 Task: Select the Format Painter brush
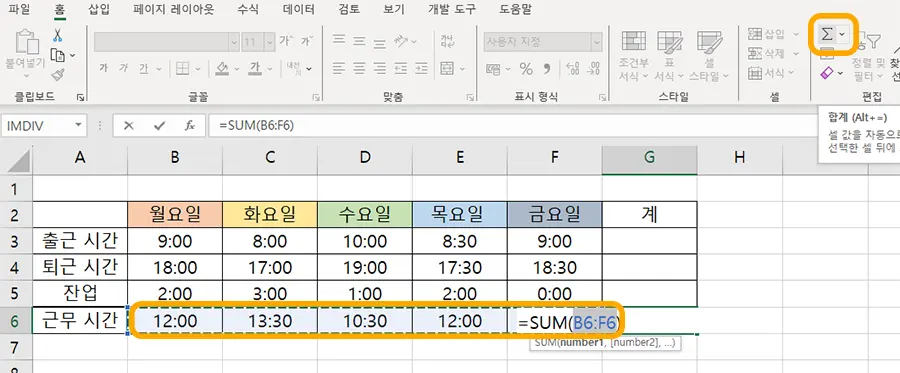[57, 75]
